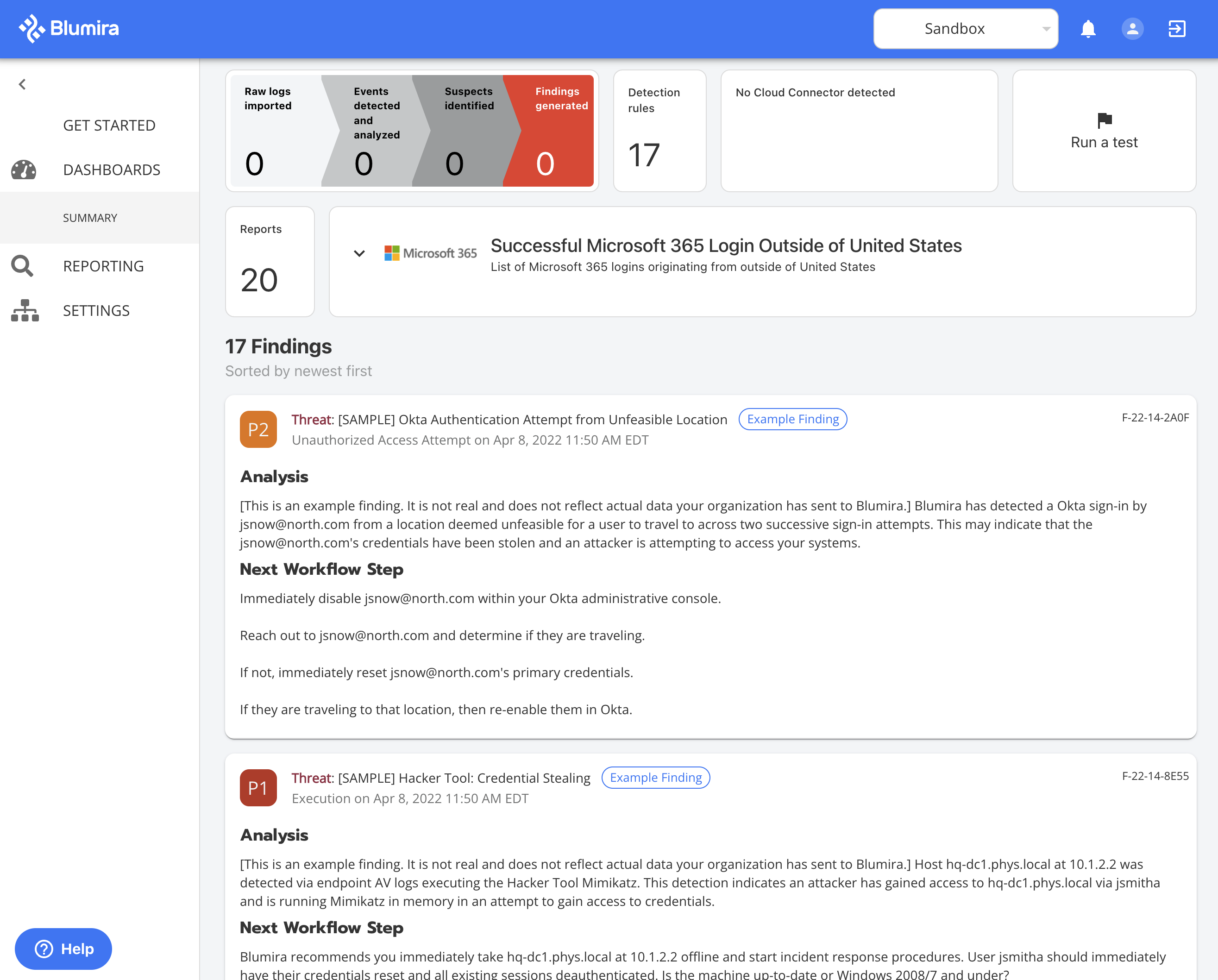The width and height of the screenshot is (1218, 980).
Task: Click the help question mark icon
Action: (44, 949)
